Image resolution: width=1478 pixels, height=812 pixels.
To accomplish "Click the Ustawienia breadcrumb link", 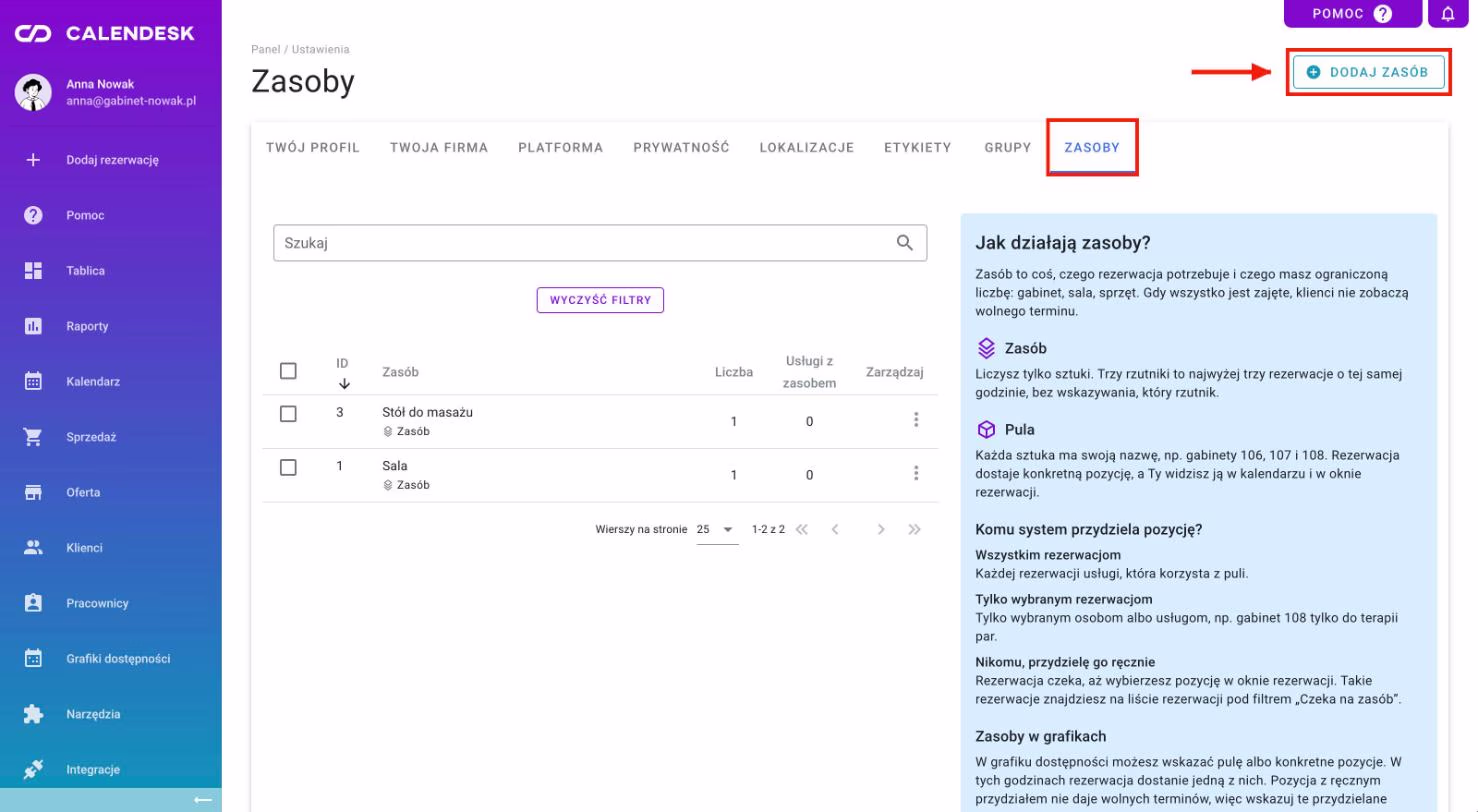I will pyautogui.click(x=321, y=49).
